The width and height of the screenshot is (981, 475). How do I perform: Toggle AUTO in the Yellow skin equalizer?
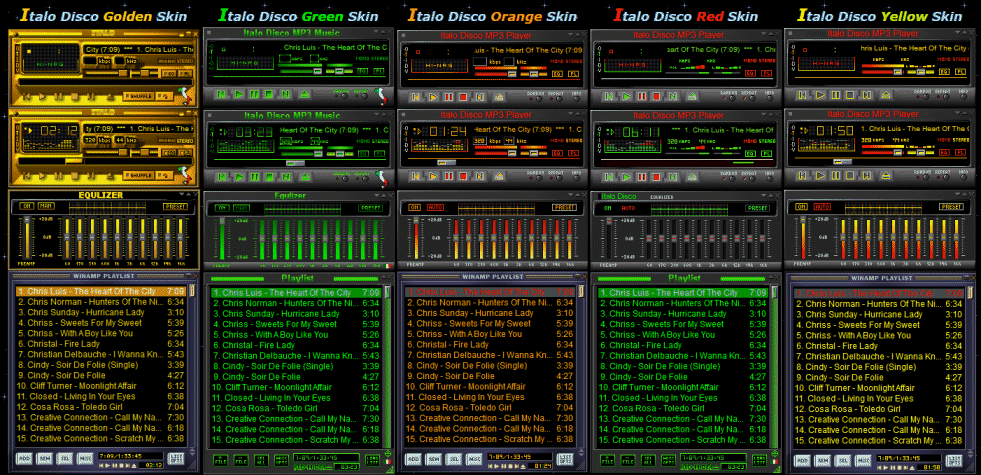822,207
